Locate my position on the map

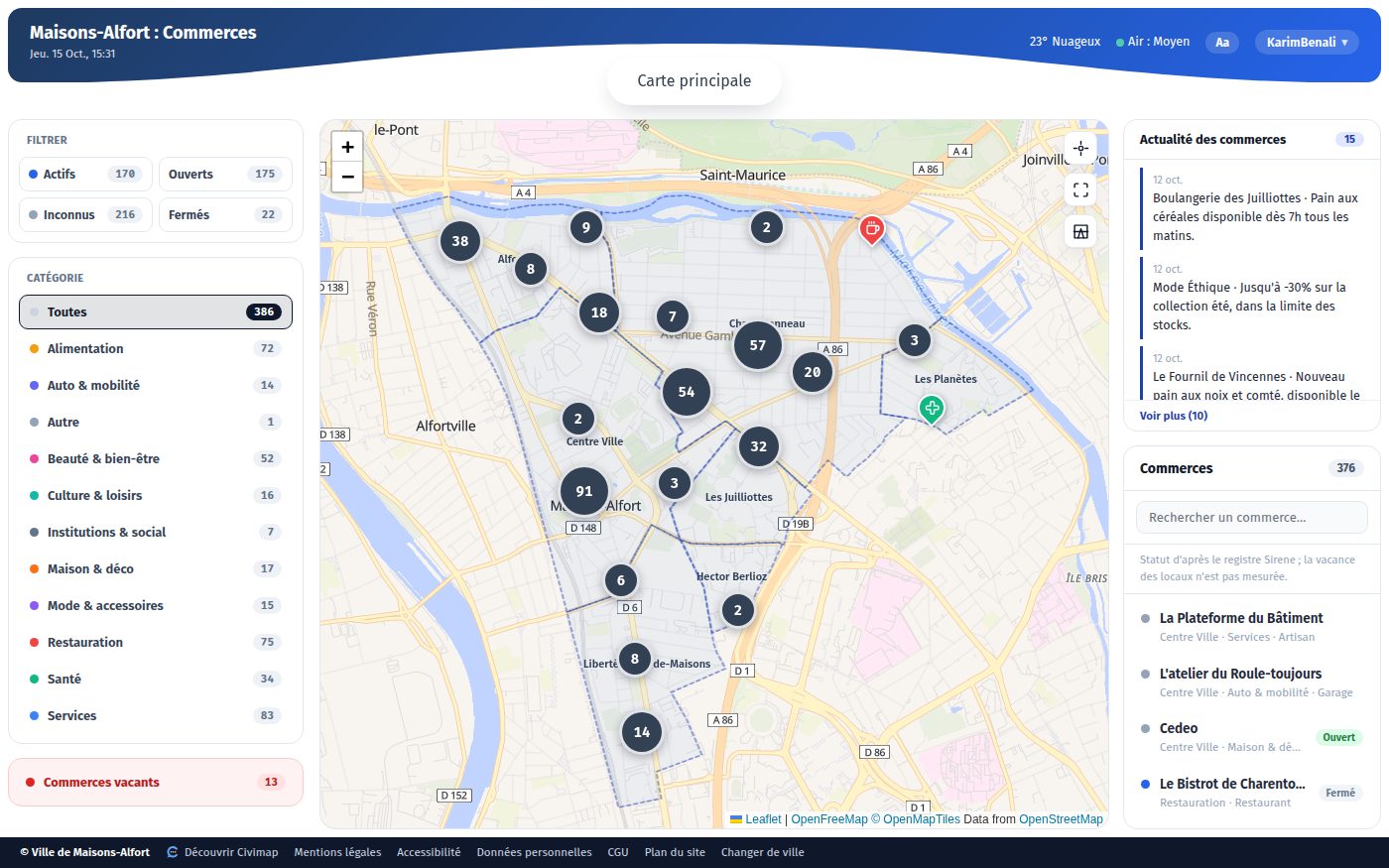[1080, 148]
